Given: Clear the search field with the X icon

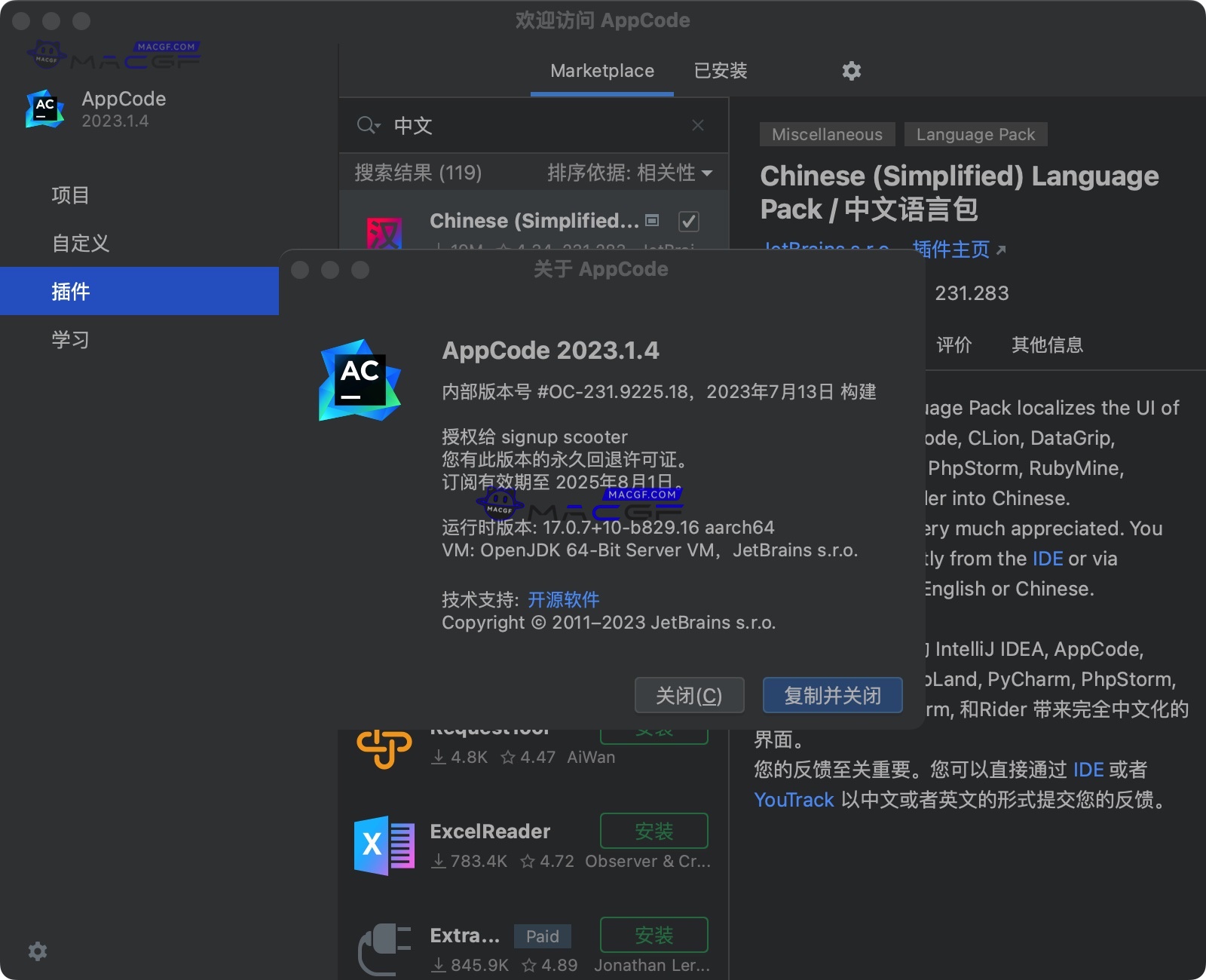Looking at the screenshot, I should 697,125.
